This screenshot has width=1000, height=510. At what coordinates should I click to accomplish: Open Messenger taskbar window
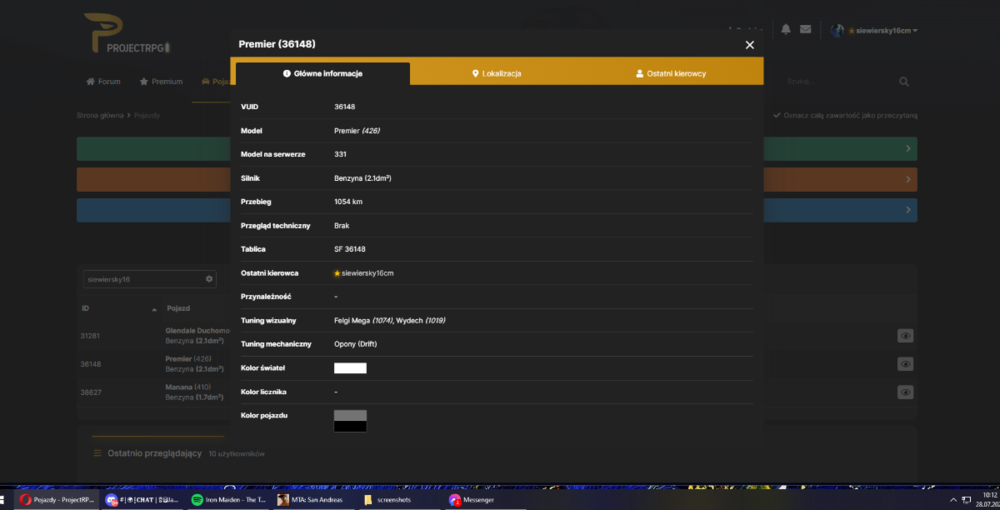pyautogui.click(x=484, y=500)
